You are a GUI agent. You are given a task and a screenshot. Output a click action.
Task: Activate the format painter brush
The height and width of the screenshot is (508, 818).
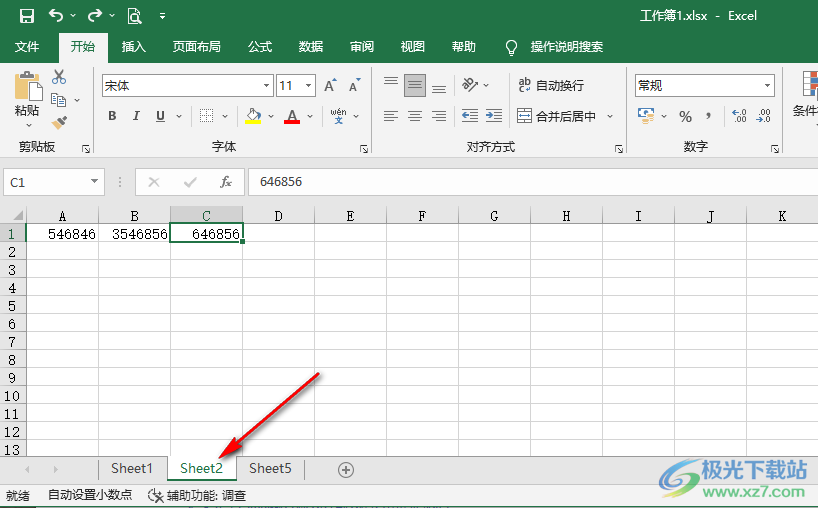[x=59, y=123]
